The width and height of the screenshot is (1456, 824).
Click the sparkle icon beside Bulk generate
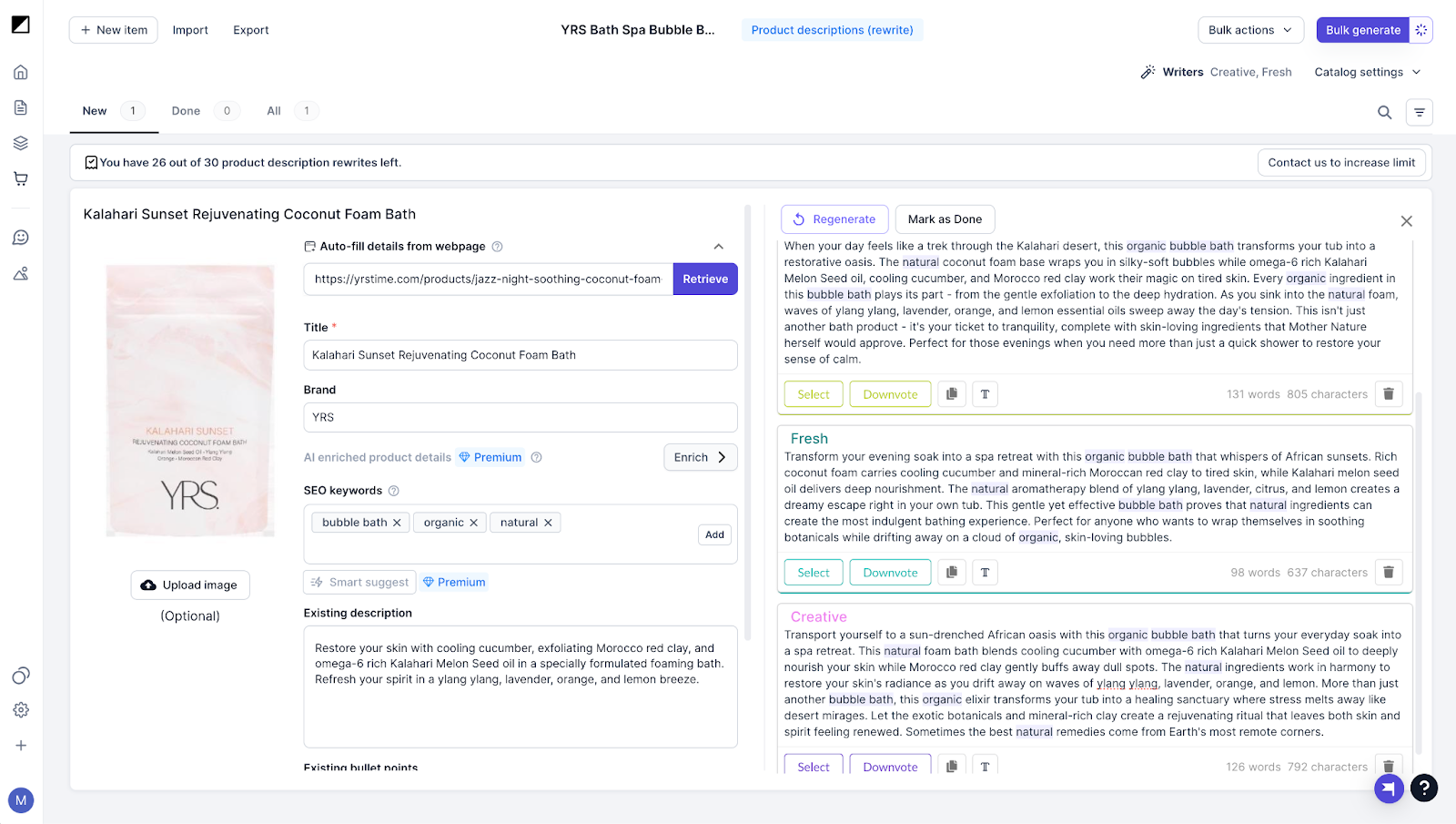(1421, 30)
